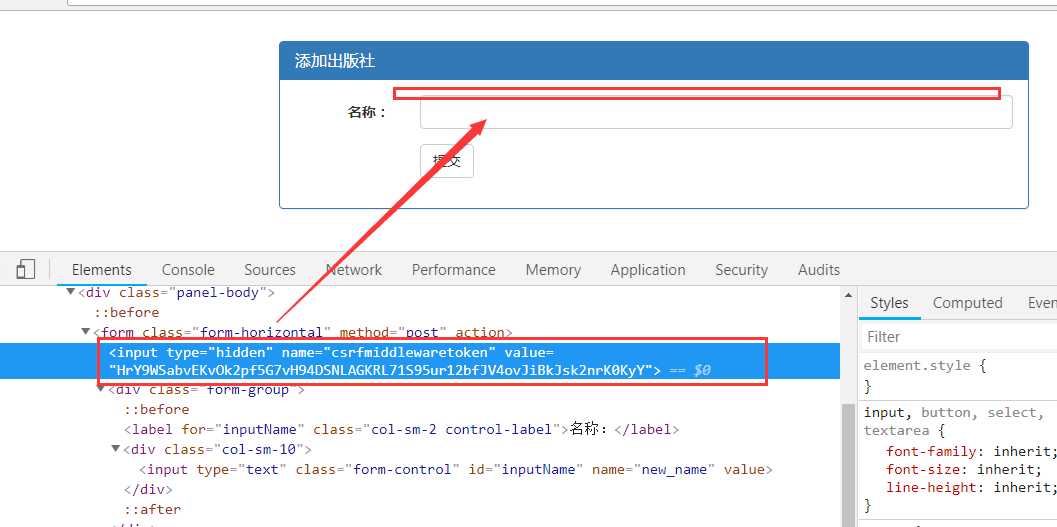Select the label for inputName line
The height and width of the screenshot is (527, 1057).
tap(401, 429)
